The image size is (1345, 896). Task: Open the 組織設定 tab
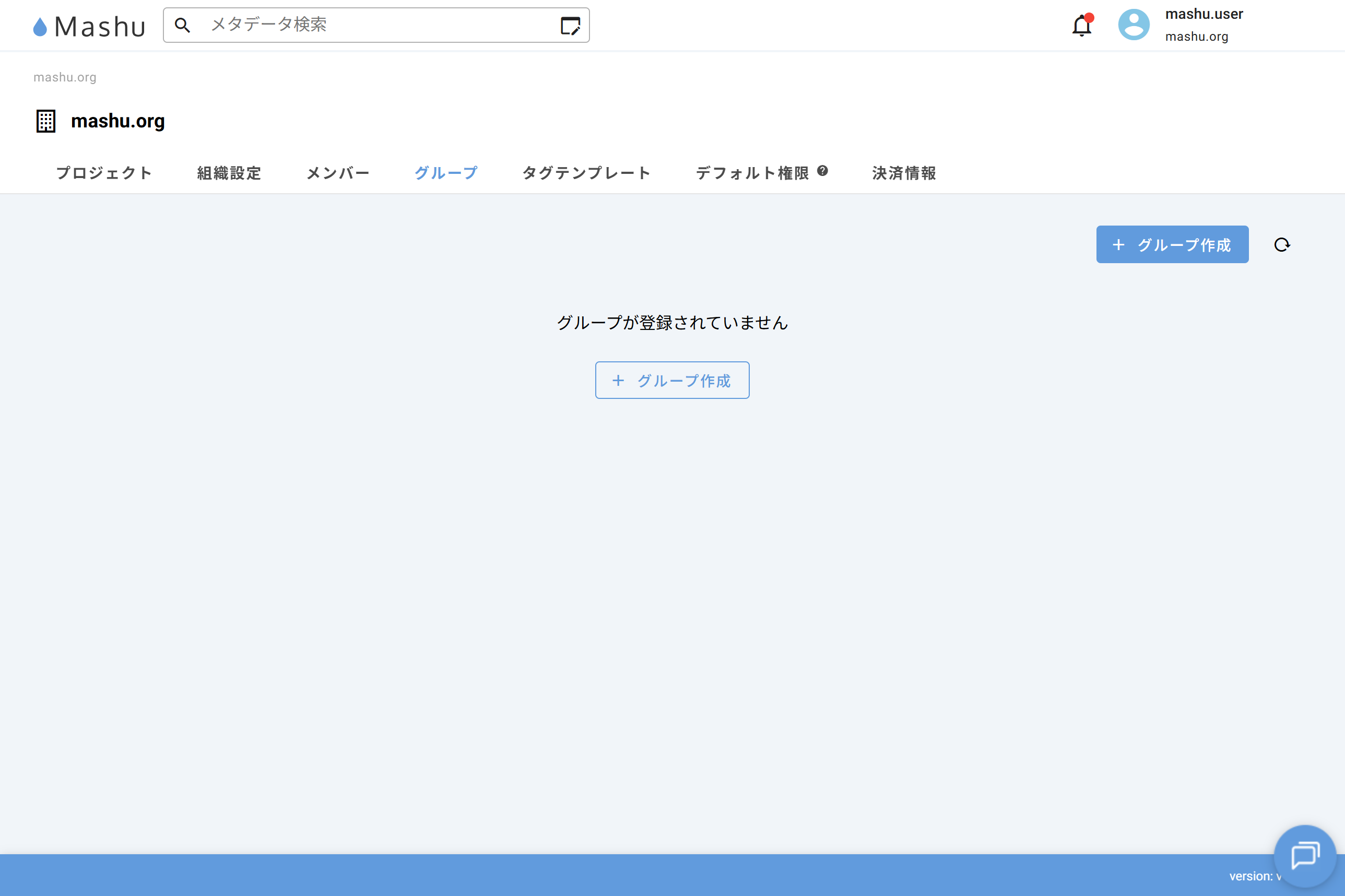(229, 173)
